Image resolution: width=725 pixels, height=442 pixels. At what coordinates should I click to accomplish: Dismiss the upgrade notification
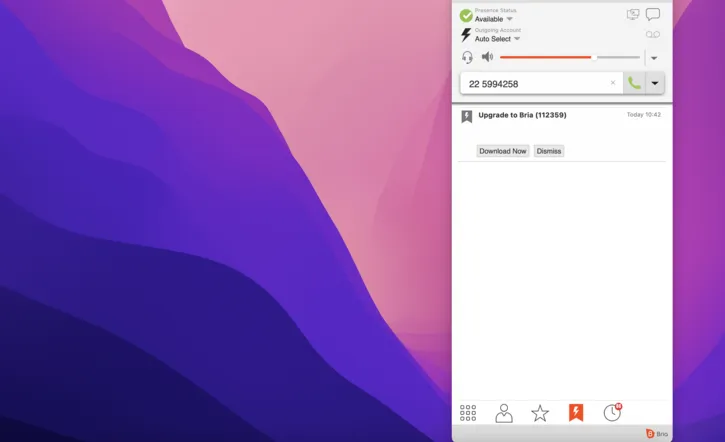pos(549,151)
